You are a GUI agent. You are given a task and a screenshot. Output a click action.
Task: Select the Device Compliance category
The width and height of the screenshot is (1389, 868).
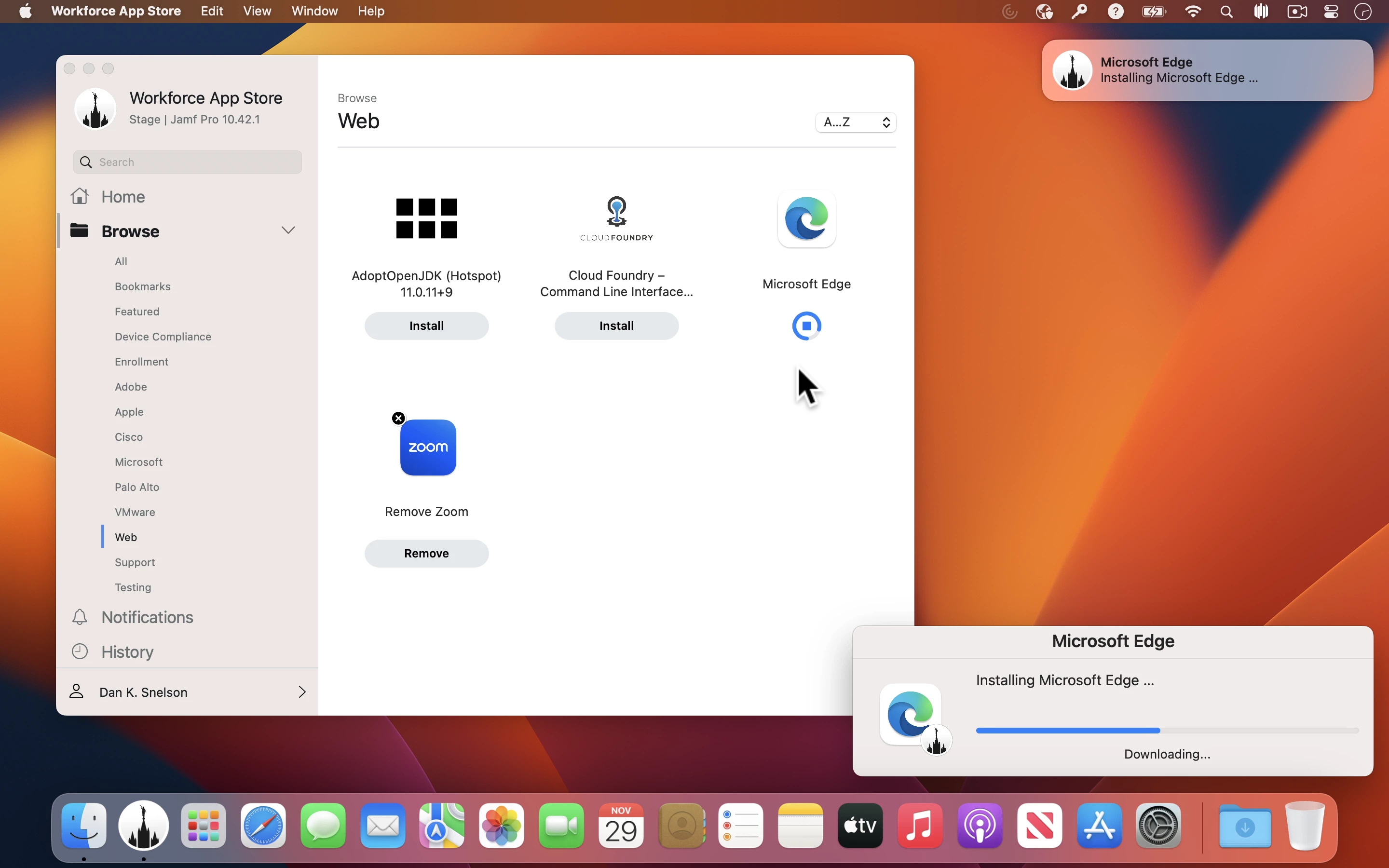coord(163,337)
